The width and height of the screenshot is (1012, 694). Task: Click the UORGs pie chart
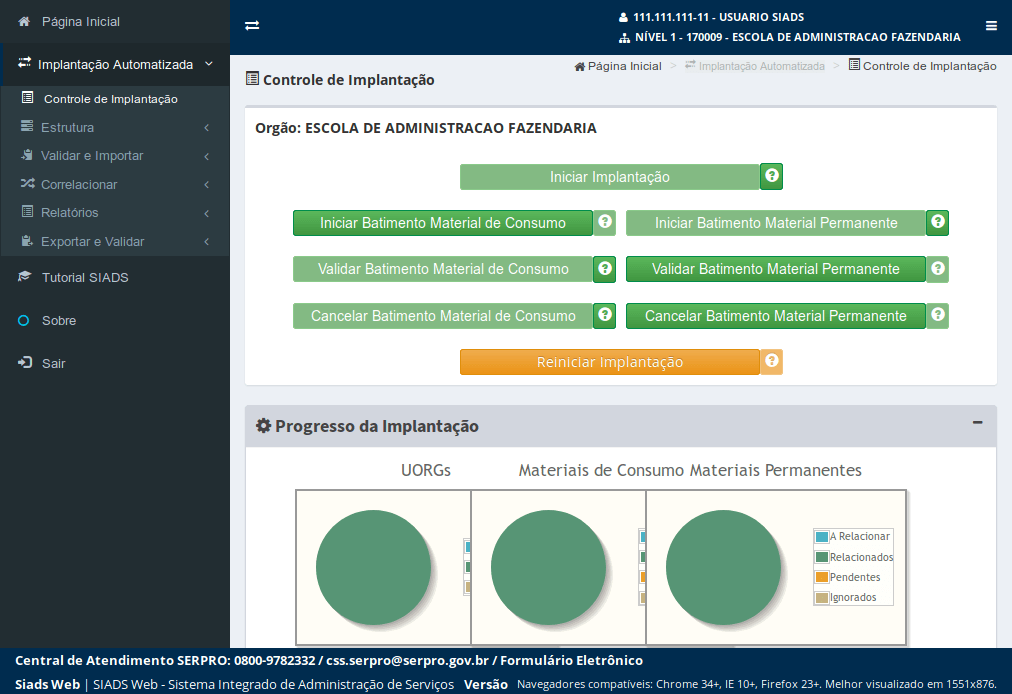tap(373, 567)
